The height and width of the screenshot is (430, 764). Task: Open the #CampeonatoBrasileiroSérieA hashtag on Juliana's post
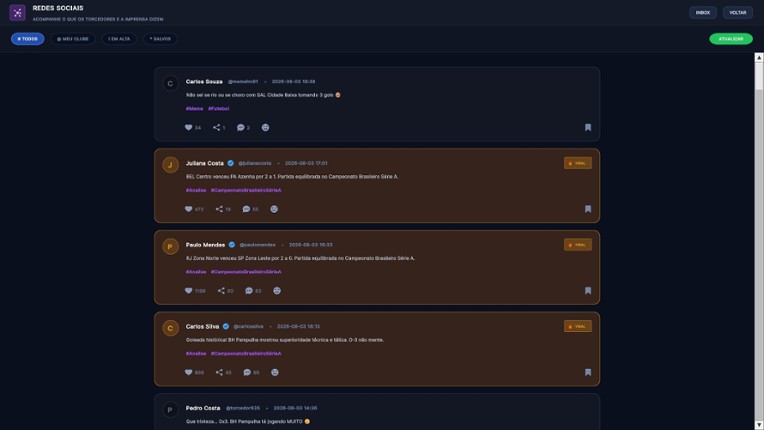pos(246,190)
